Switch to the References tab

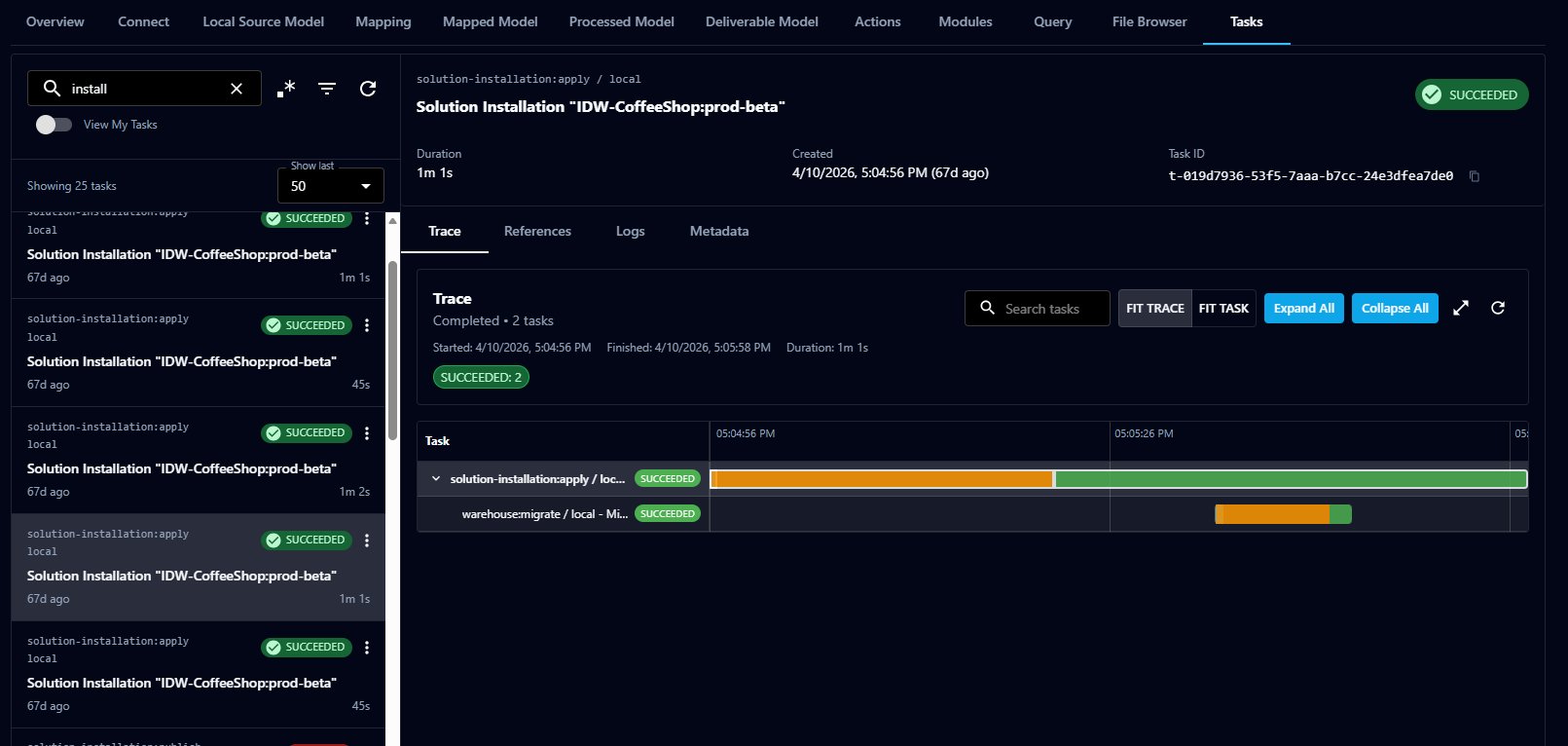tap(537, 231)
